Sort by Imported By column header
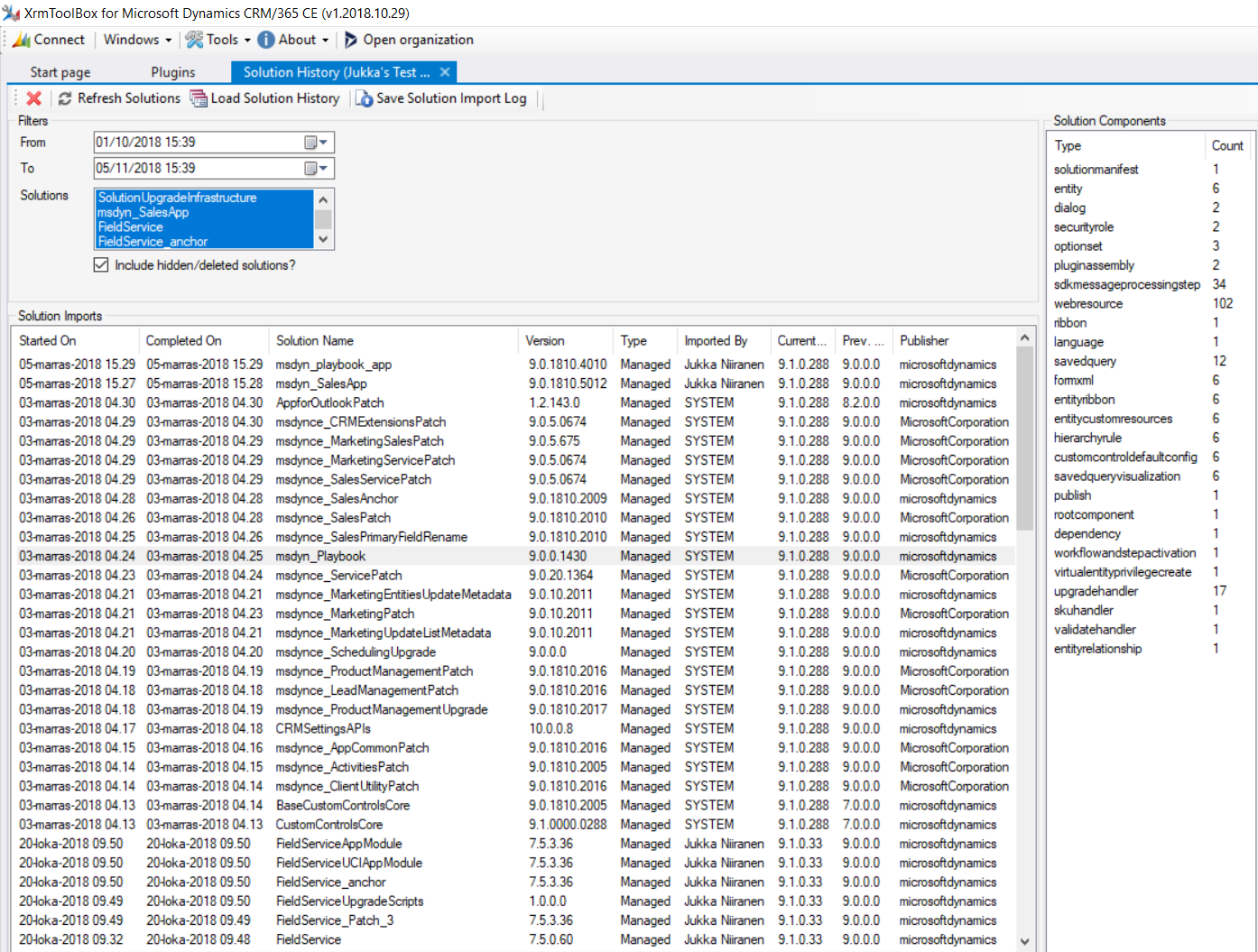Viewport: 1258px width, 952px height. pyautogui.click(x=724, y=341)
